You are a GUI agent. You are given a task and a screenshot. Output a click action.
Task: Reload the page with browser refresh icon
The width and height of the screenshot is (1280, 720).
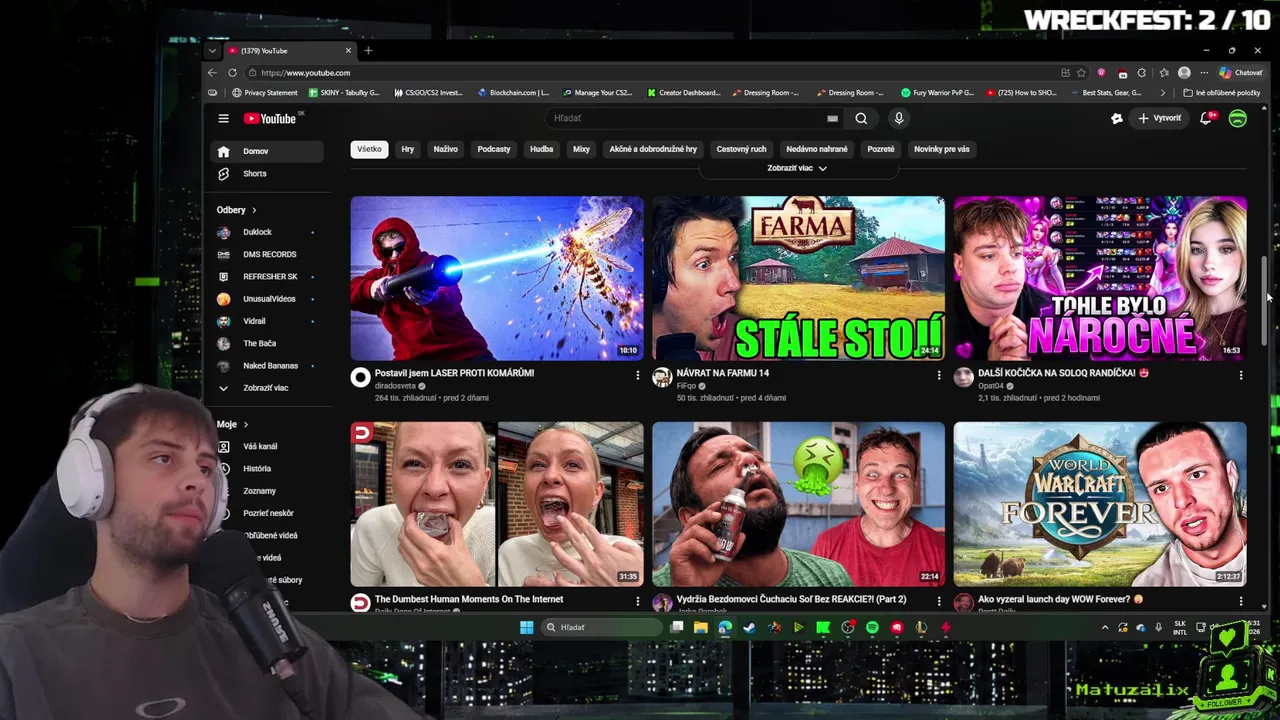click(x=232, y=73)
